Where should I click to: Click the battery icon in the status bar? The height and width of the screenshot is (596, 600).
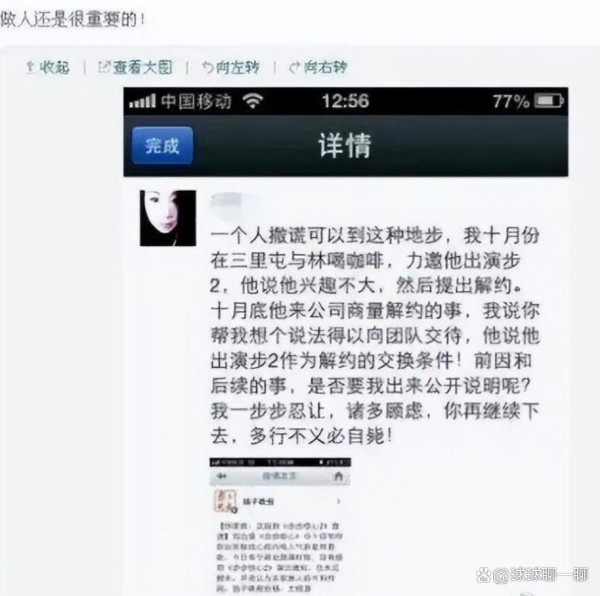coord(549,101)
